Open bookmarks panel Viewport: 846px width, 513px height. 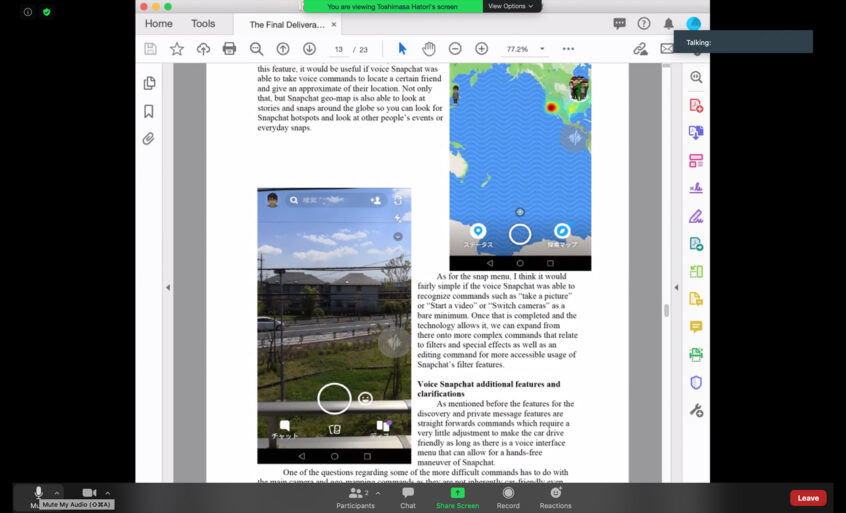[149, 111]
